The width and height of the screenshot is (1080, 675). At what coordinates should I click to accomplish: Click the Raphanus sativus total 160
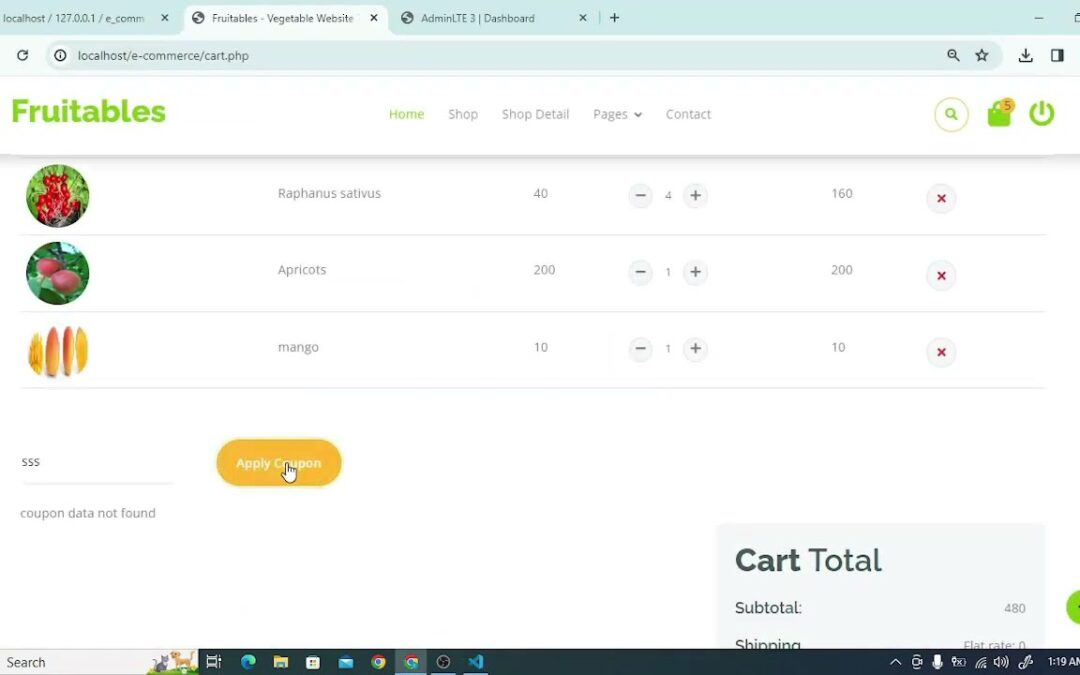pyautogui.click(x=842, y=194)
